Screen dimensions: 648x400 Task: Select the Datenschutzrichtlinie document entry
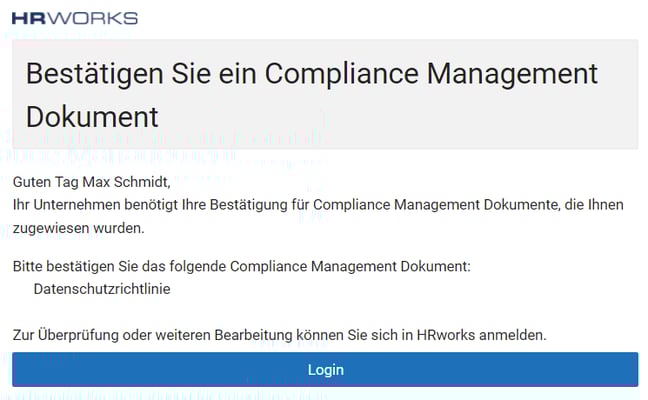point(102,289)
